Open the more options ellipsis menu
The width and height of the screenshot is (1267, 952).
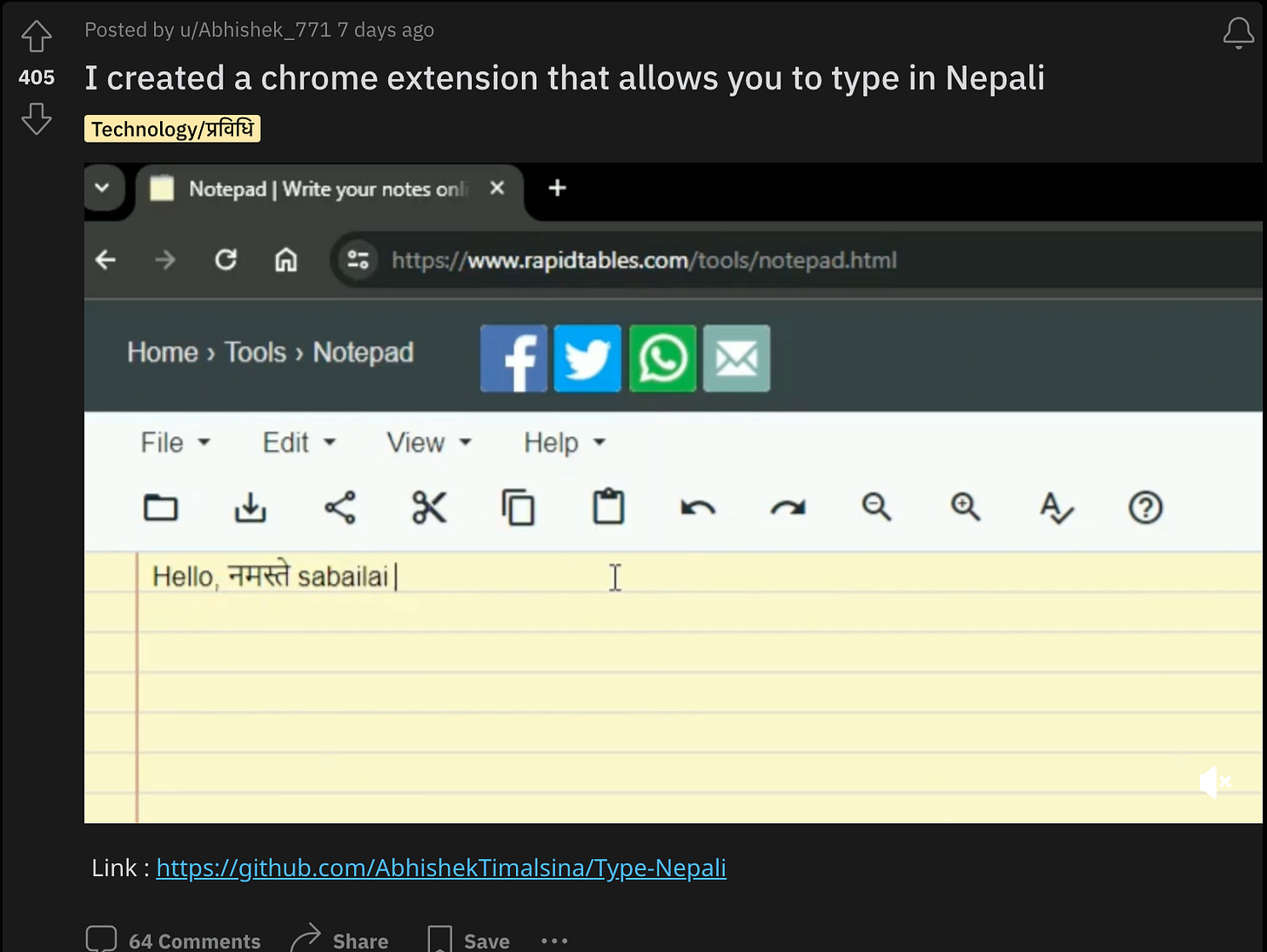point(554,940)
